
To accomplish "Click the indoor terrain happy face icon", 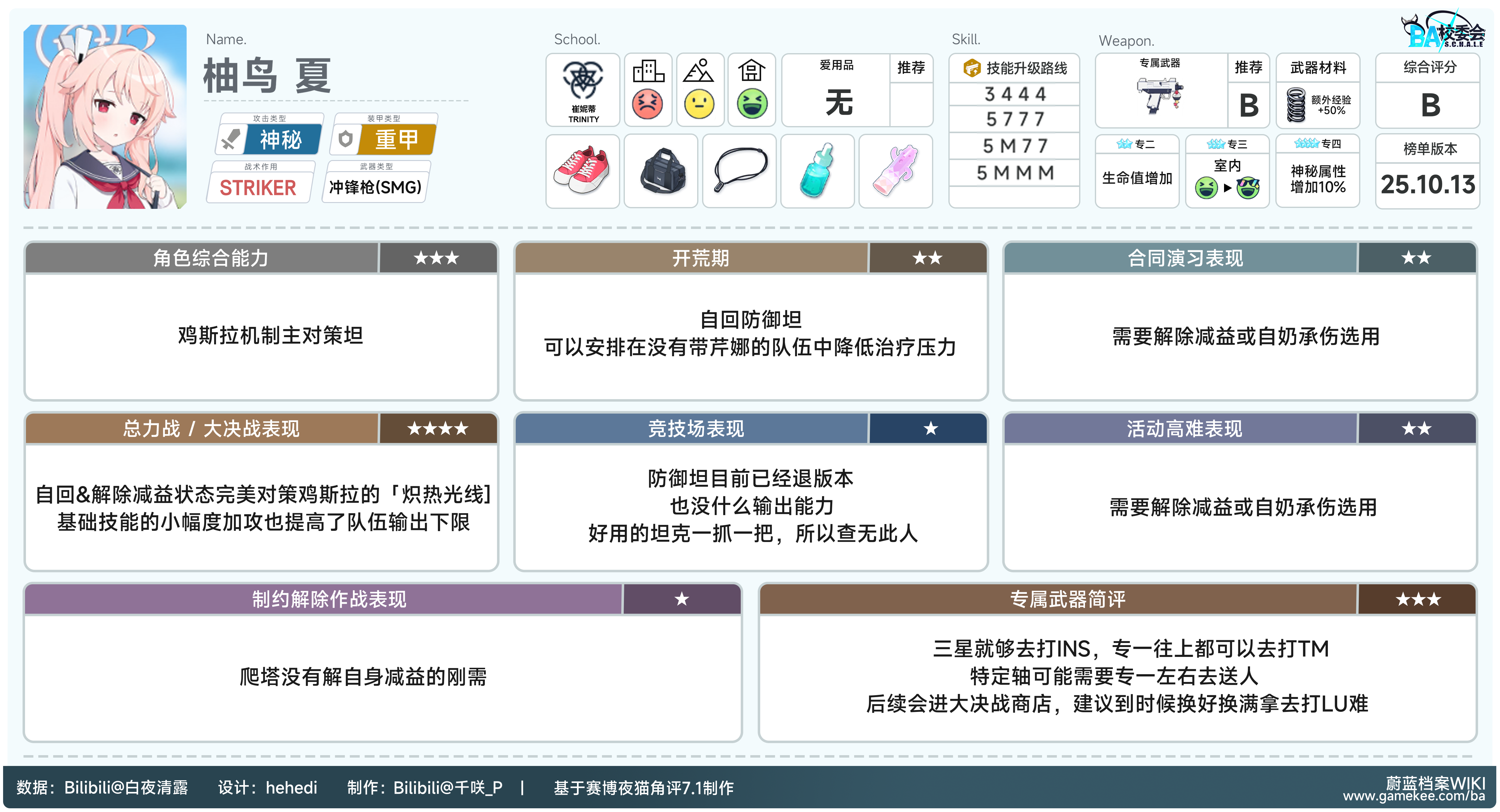I will pos(752,104).
